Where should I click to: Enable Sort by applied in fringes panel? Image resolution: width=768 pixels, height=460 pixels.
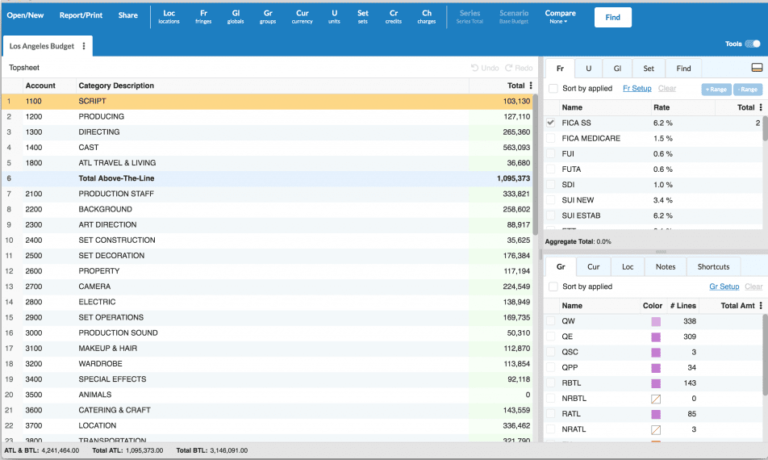pyautogui.click(x=552, y=89)
